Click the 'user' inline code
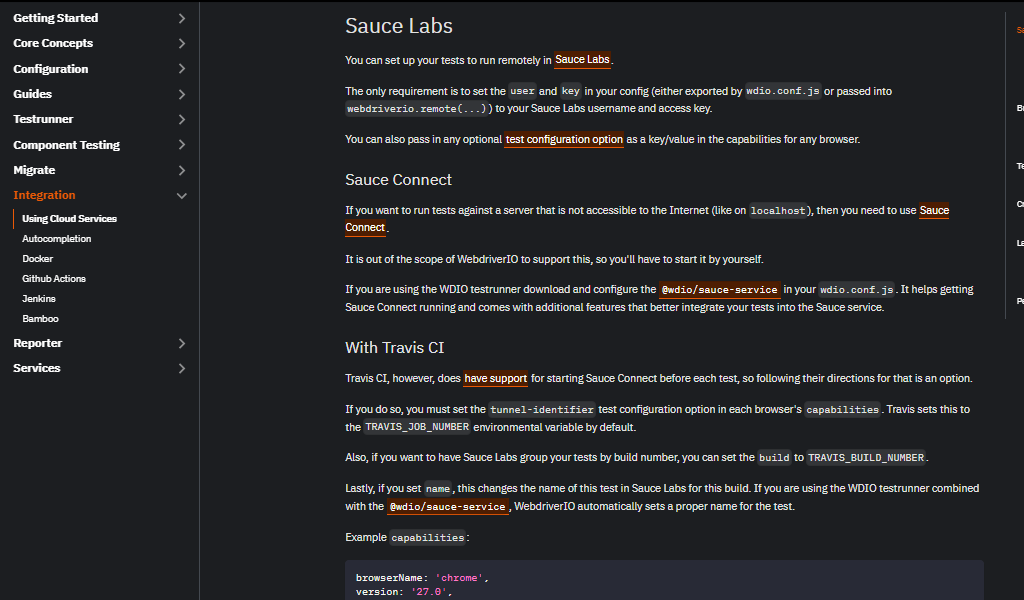 click(x=522, y=91)
